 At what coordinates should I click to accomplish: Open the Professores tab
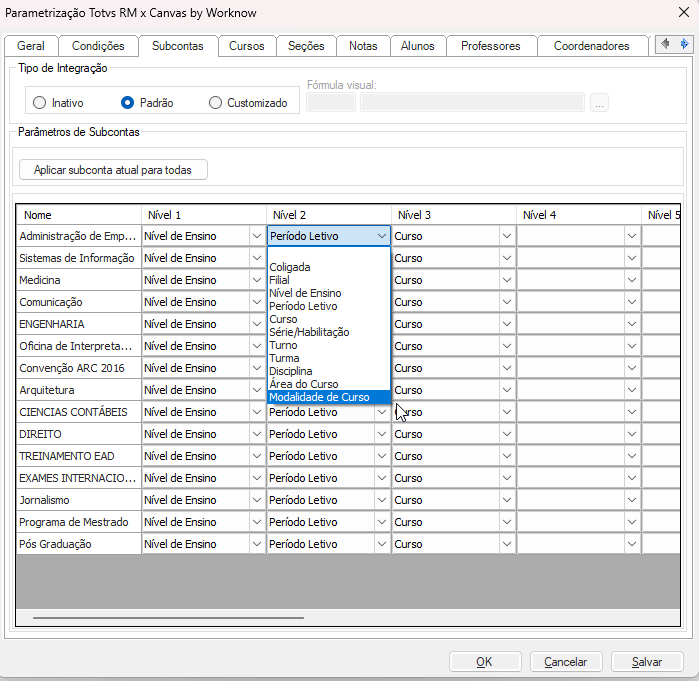[x=491, y=46]
